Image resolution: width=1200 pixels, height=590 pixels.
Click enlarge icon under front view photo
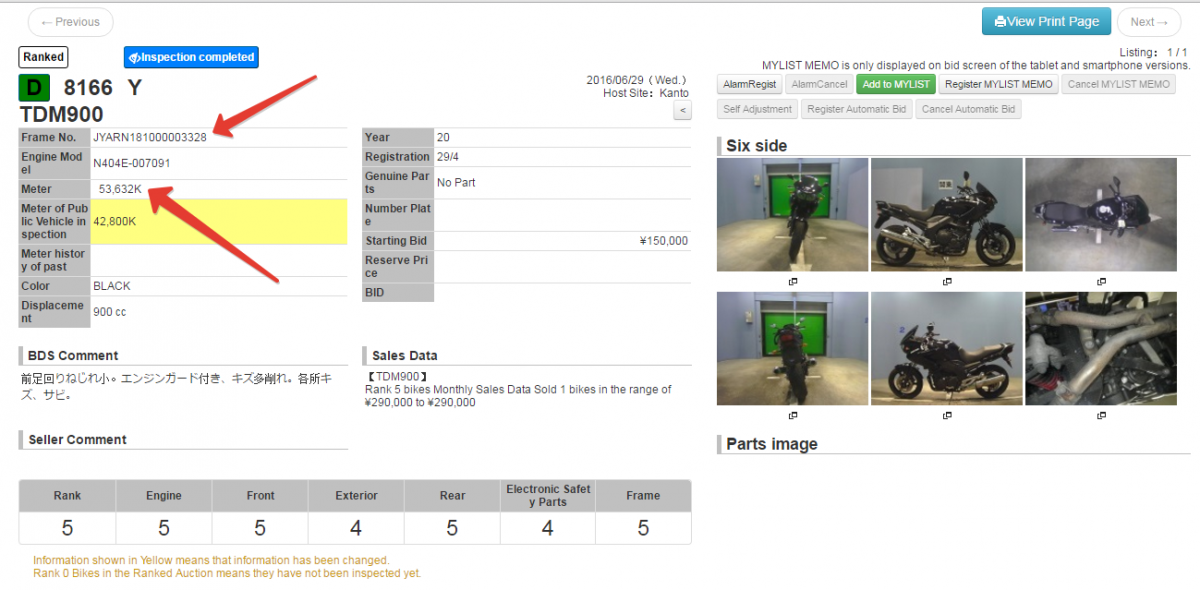coord(793,282)
